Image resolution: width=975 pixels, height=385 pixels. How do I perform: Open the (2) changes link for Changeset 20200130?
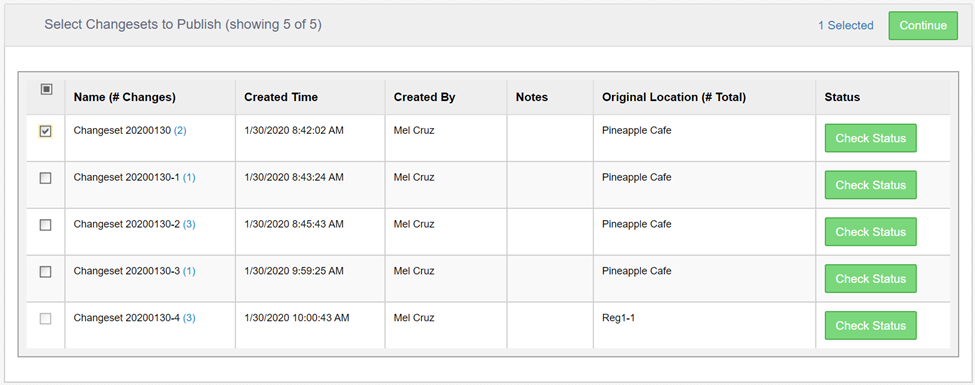tap(180, 131)
